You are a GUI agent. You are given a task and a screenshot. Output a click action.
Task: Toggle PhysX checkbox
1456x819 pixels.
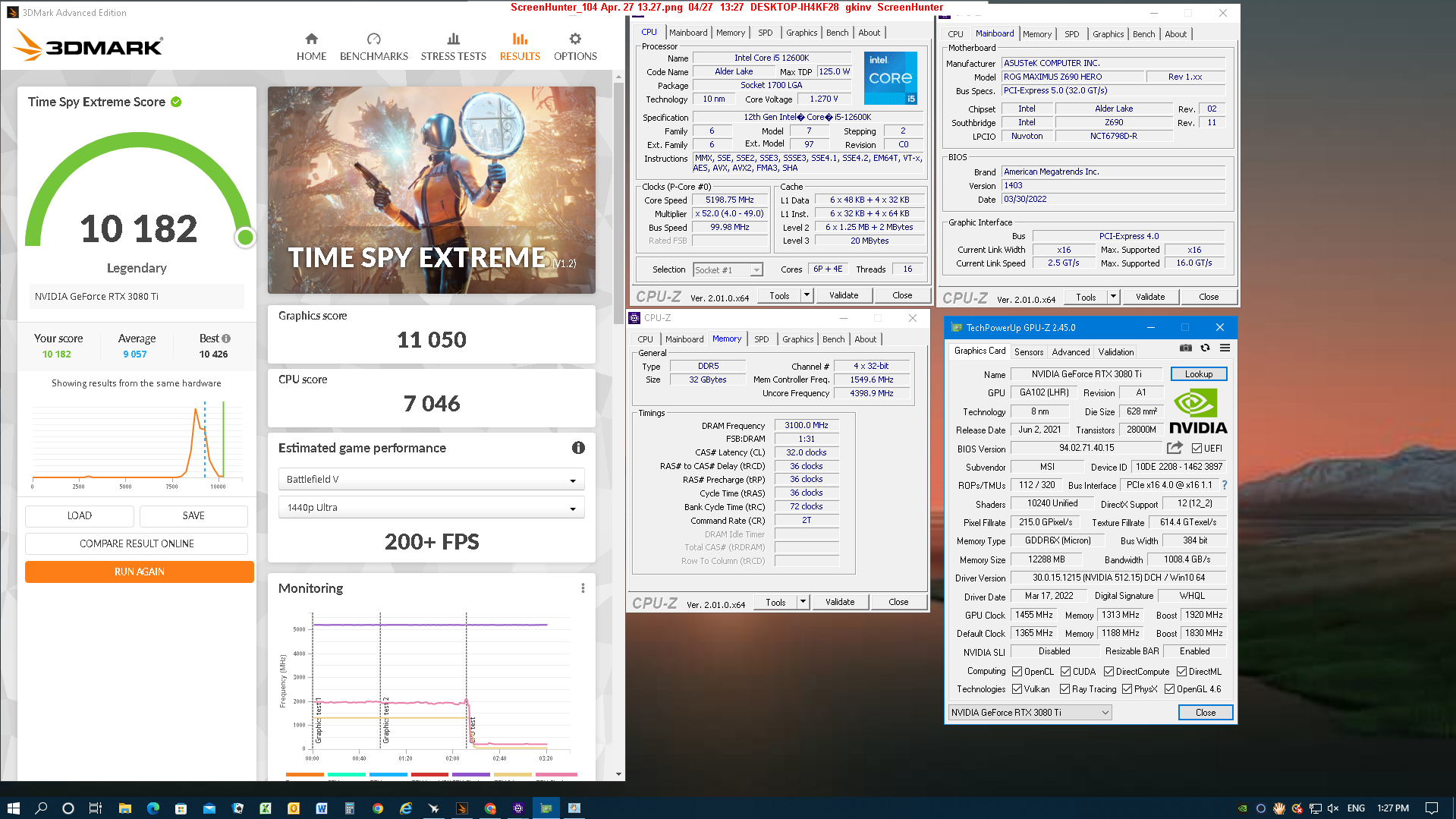click(x=1127, y=689)
